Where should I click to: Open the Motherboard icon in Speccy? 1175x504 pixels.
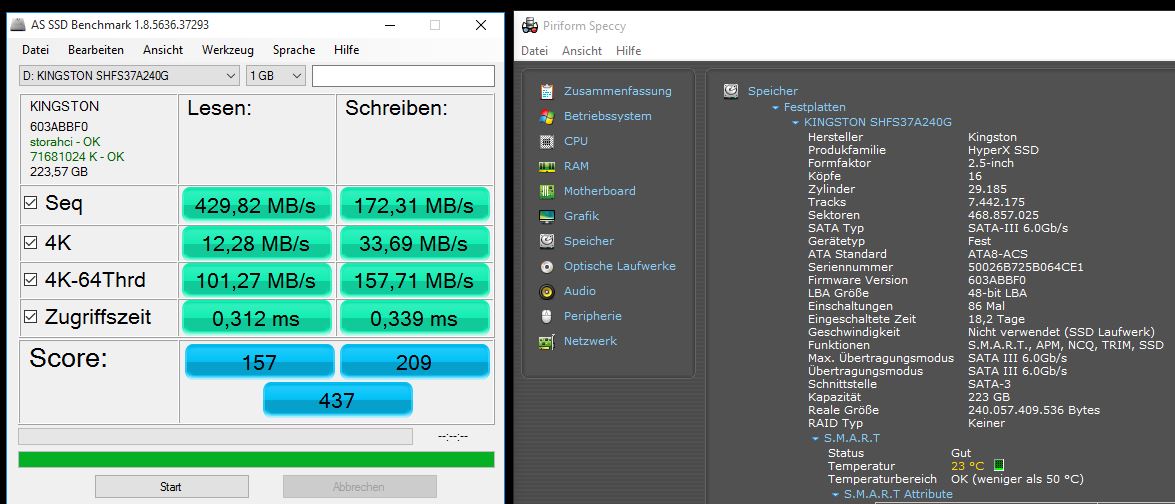(547, 191)
